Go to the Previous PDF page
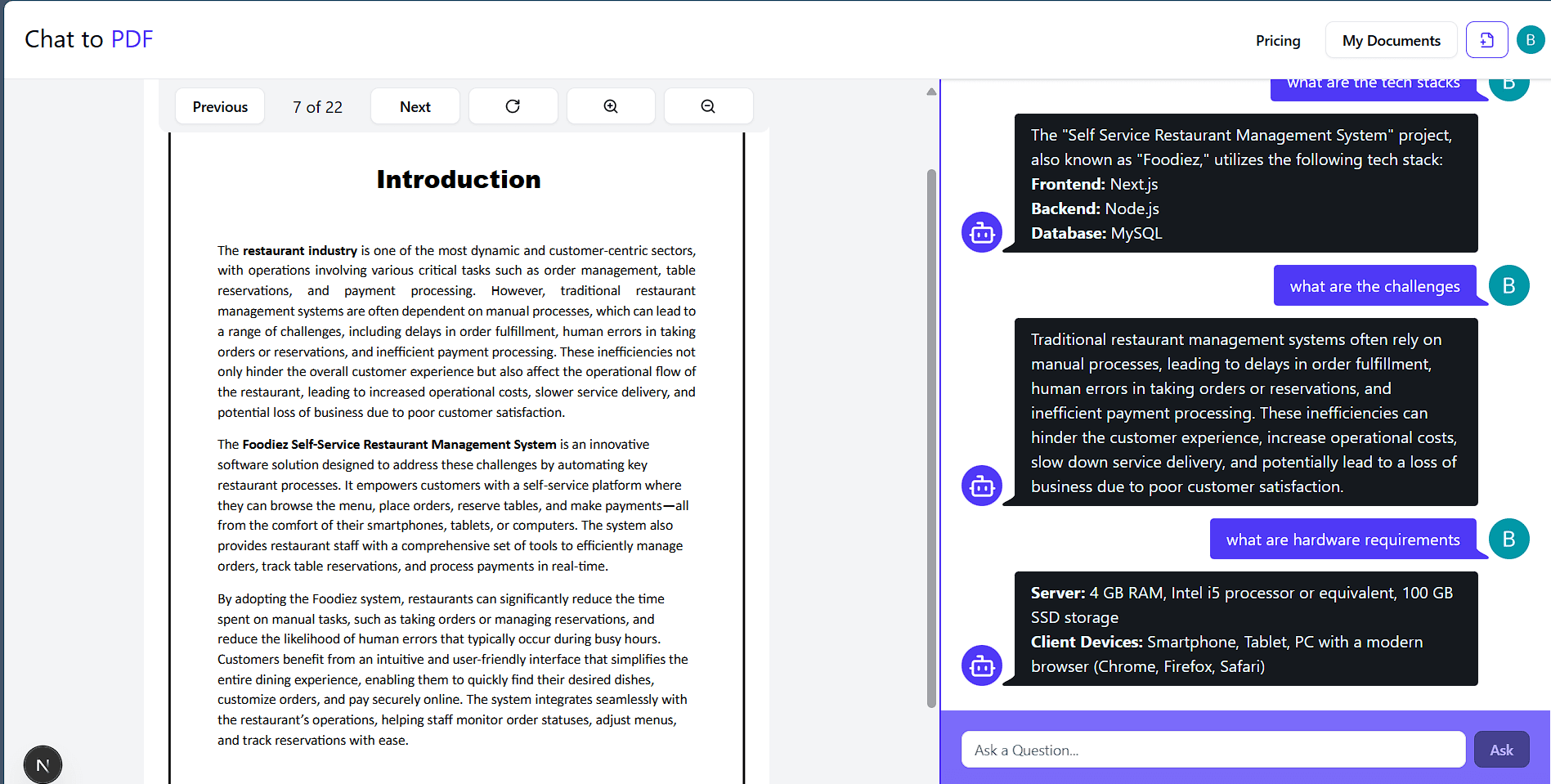The width and height of the screenshot is (1551, 784). pos(220,106)
